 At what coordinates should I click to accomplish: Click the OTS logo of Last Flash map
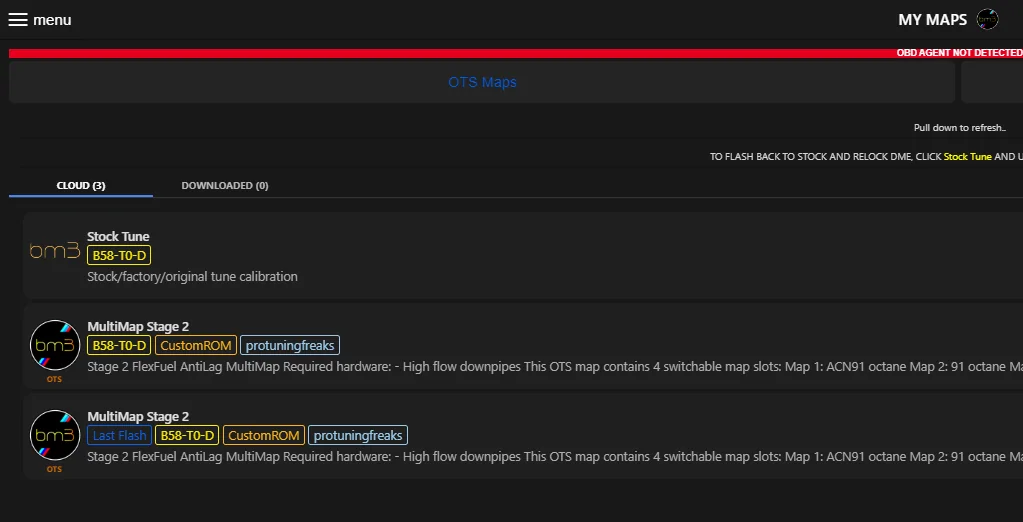point(55,435)
